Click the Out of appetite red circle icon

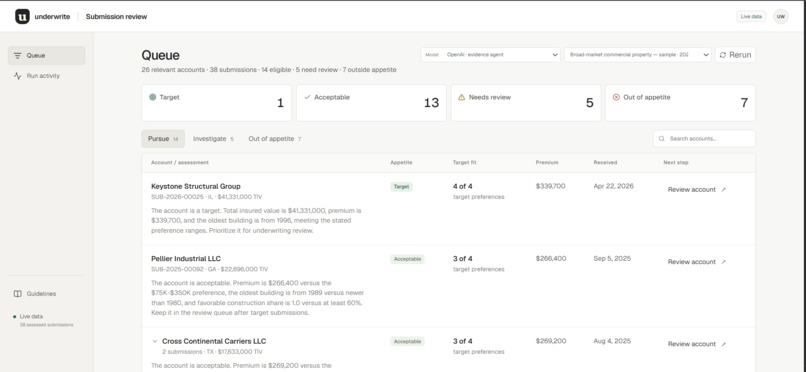click(x=616, y=97)
